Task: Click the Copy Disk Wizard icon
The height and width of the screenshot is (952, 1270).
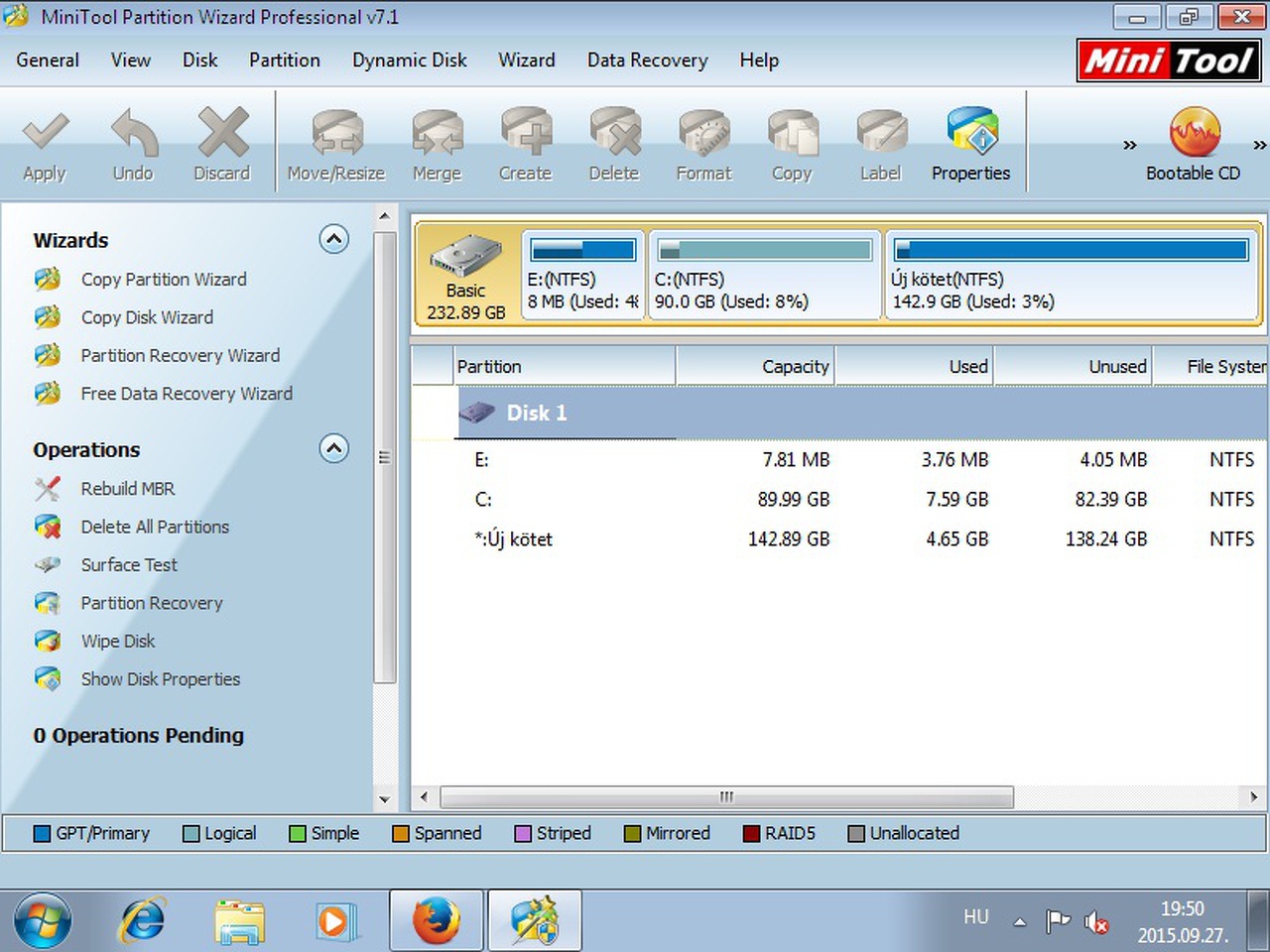Action: point(48,317)
